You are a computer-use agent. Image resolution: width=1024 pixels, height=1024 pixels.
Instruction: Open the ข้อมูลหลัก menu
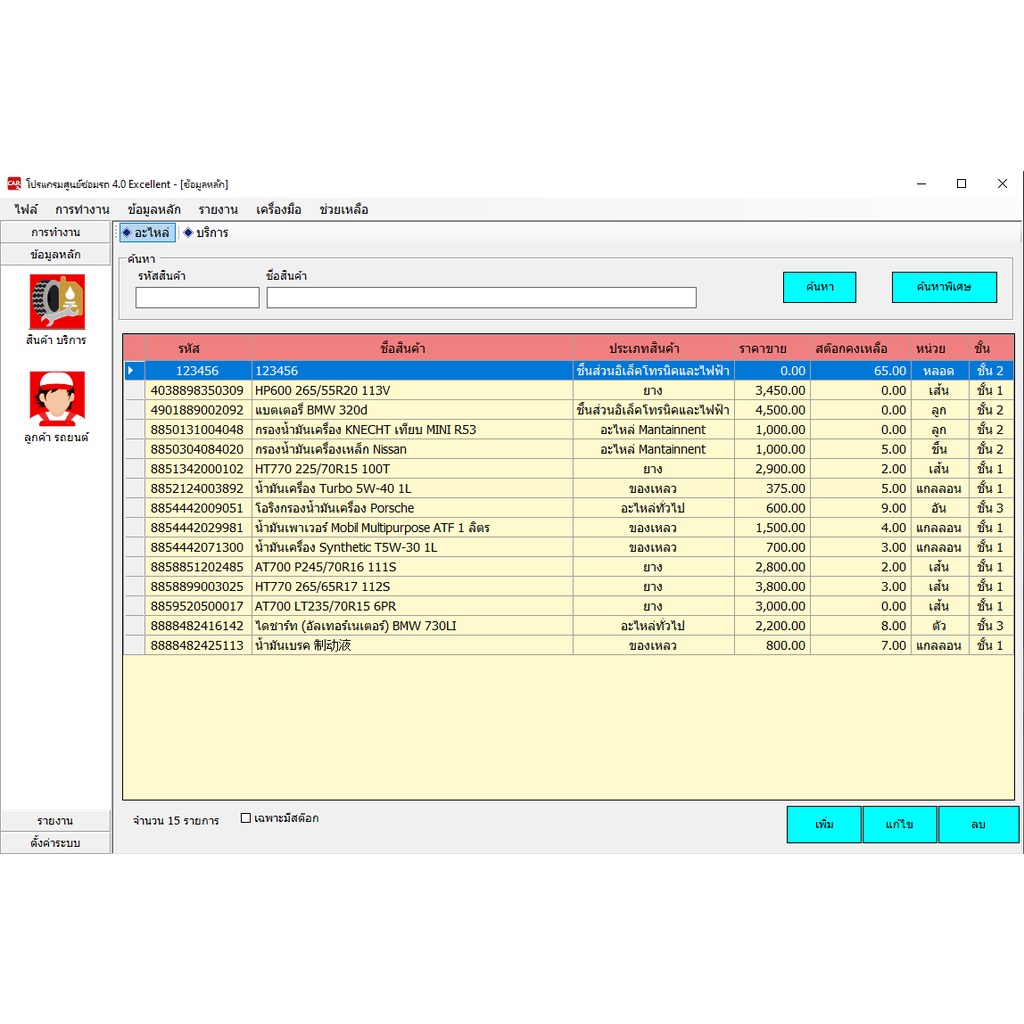tap(154, 210)
